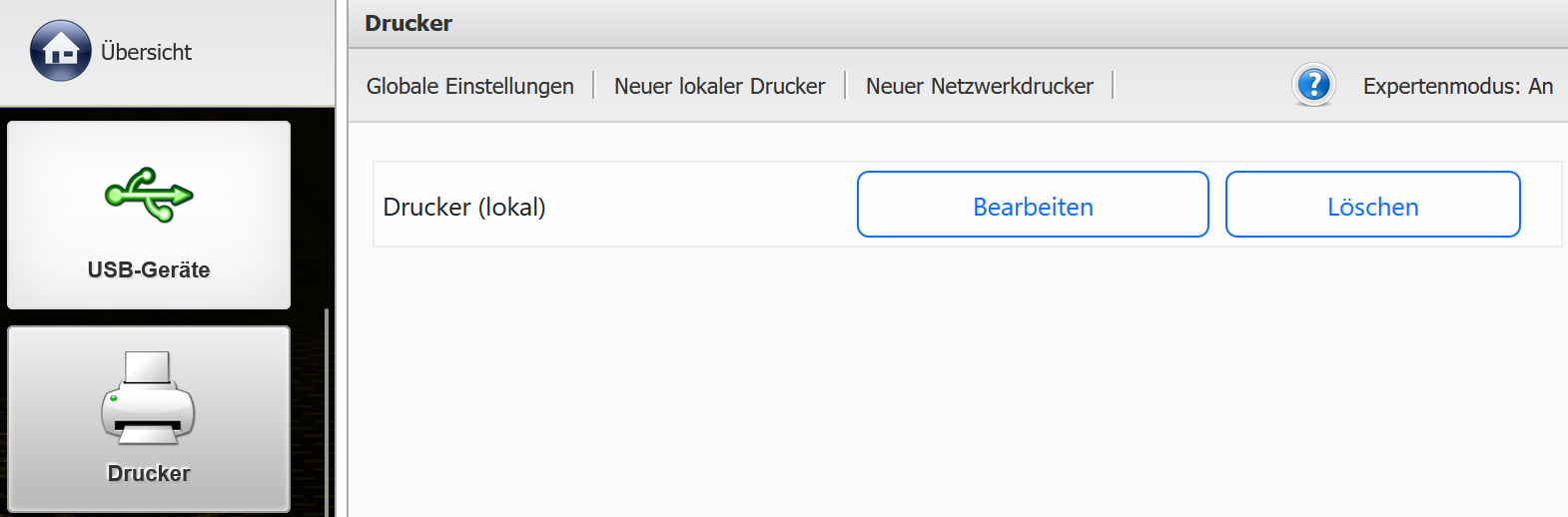This screenshot has width=1568, height=517.
Task: Click separator after Neuer Netzwerkdrucker
Action: coord(1113,86)
